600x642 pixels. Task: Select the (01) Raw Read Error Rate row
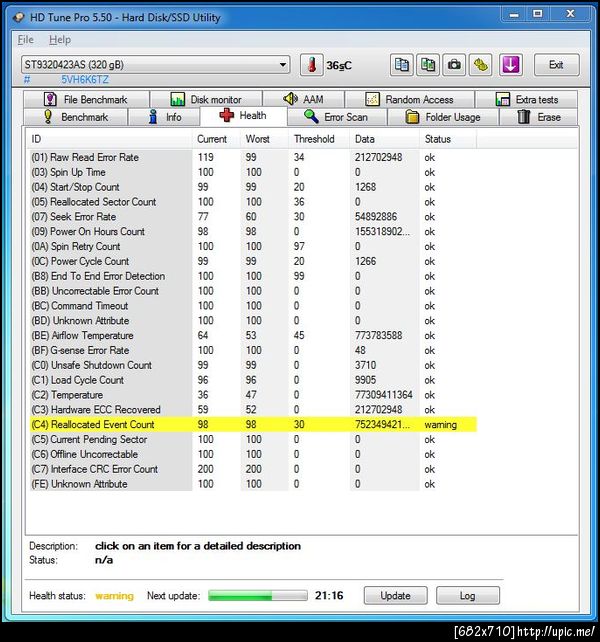253,157
